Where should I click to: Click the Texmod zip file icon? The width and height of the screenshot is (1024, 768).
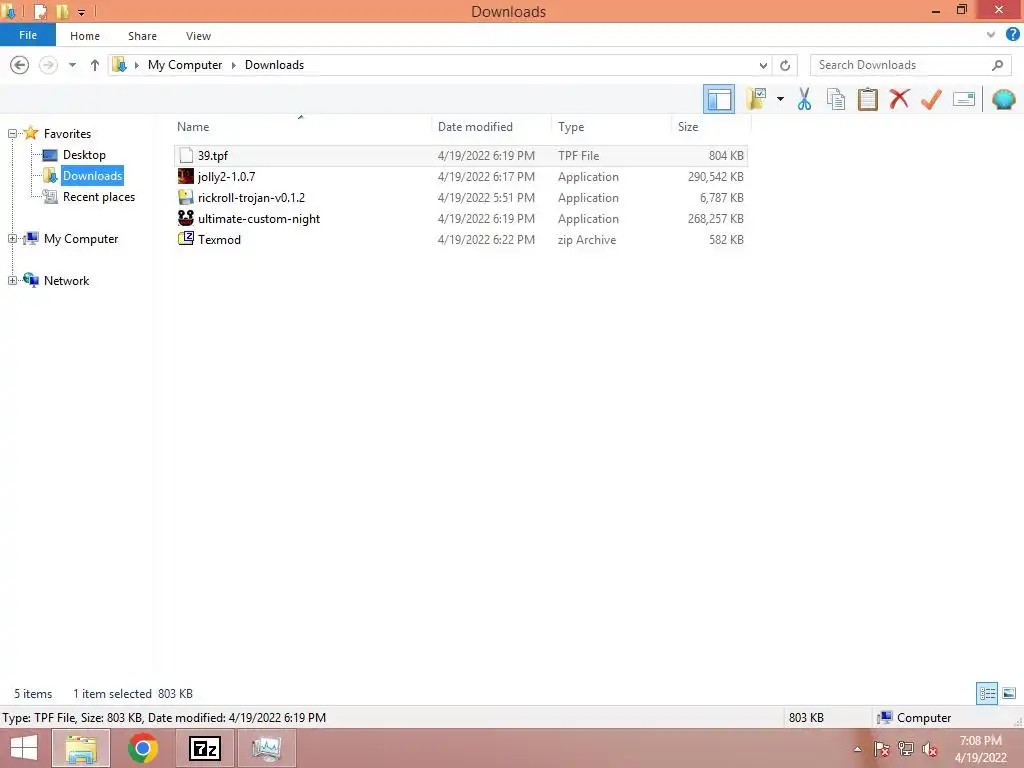[x=186, y=238]
